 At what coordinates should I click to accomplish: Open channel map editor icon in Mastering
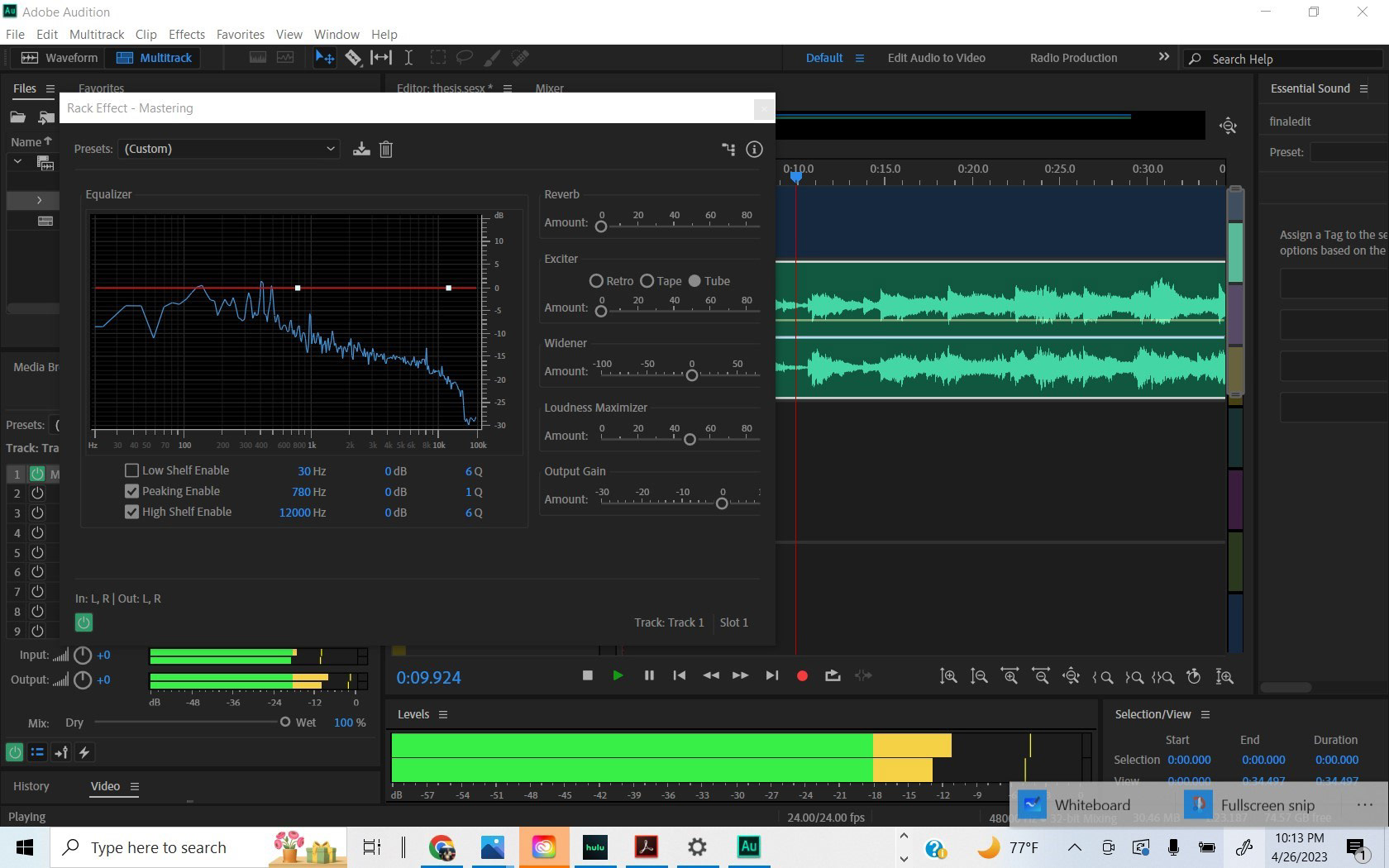point(728,149)
